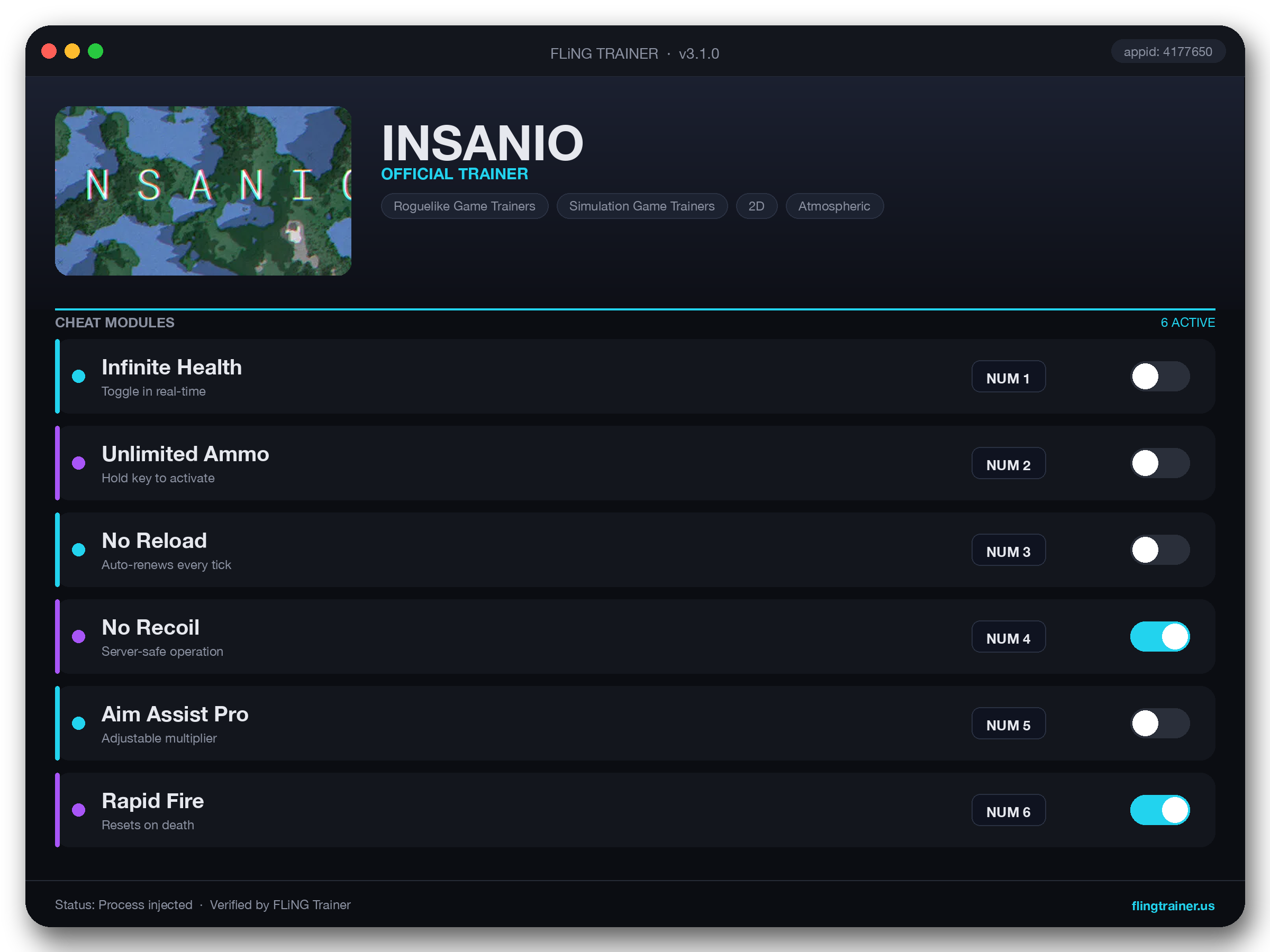Select the Simulation Game Trainers tag
The width and height of the screenshot is (1270, 952).
coord(642,206)
